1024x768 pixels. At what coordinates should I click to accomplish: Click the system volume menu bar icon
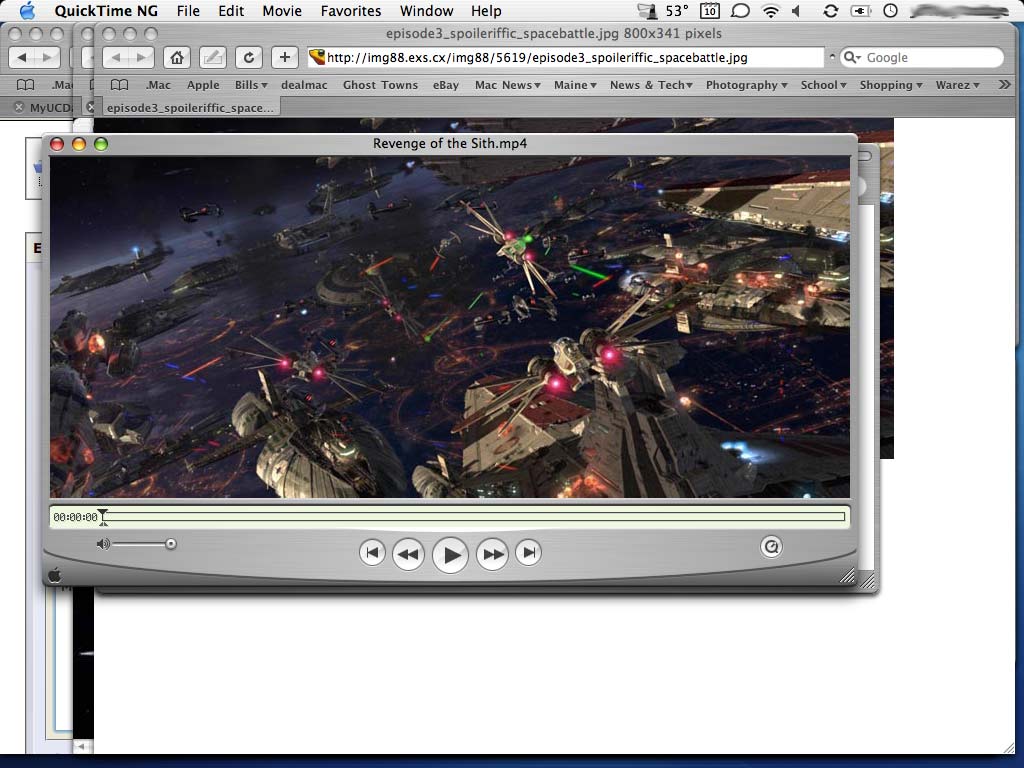[797, 10]
